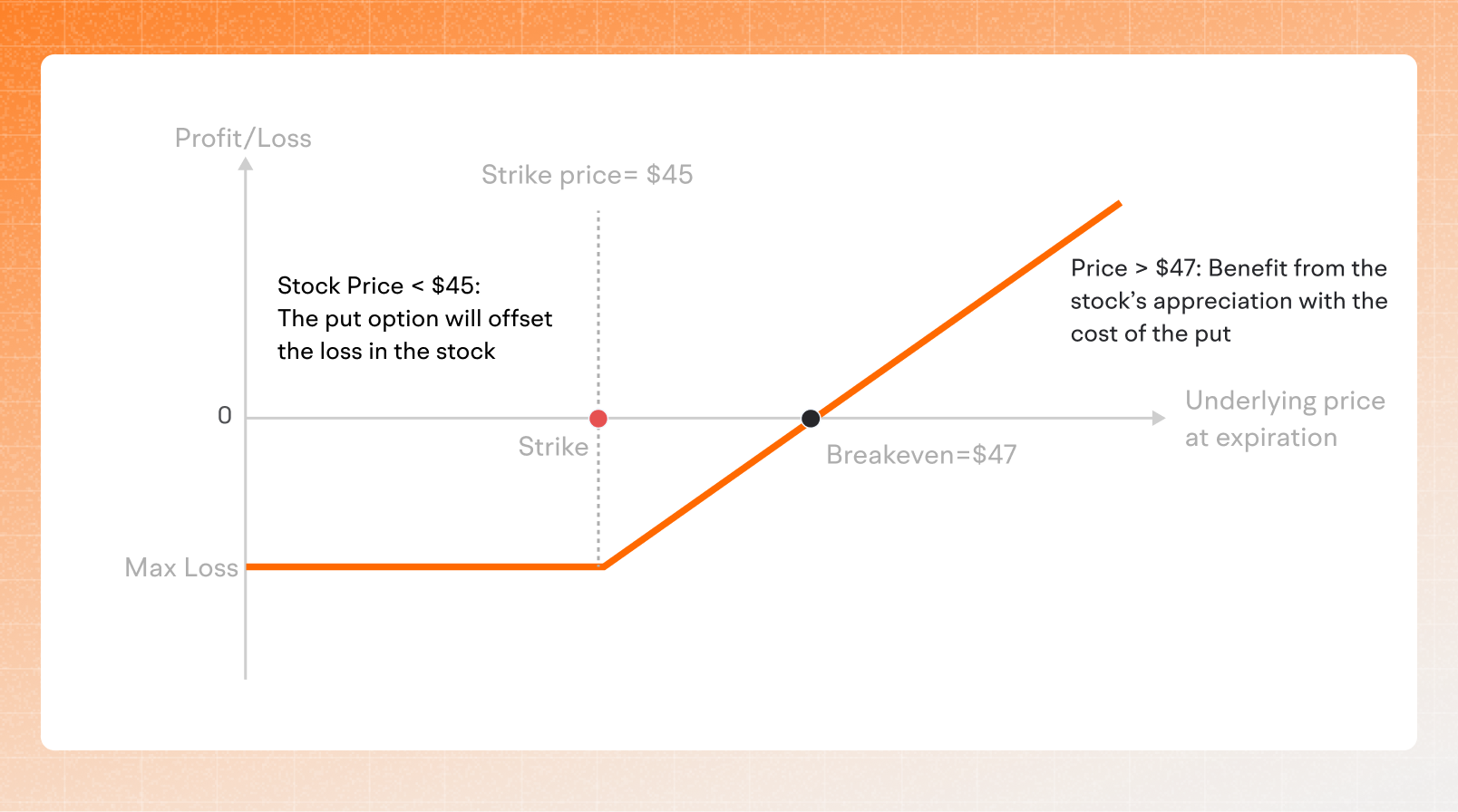Select the "Strike price= $45" label
Viewport: 1458px width, 812px height.
[x=587, y=175]
